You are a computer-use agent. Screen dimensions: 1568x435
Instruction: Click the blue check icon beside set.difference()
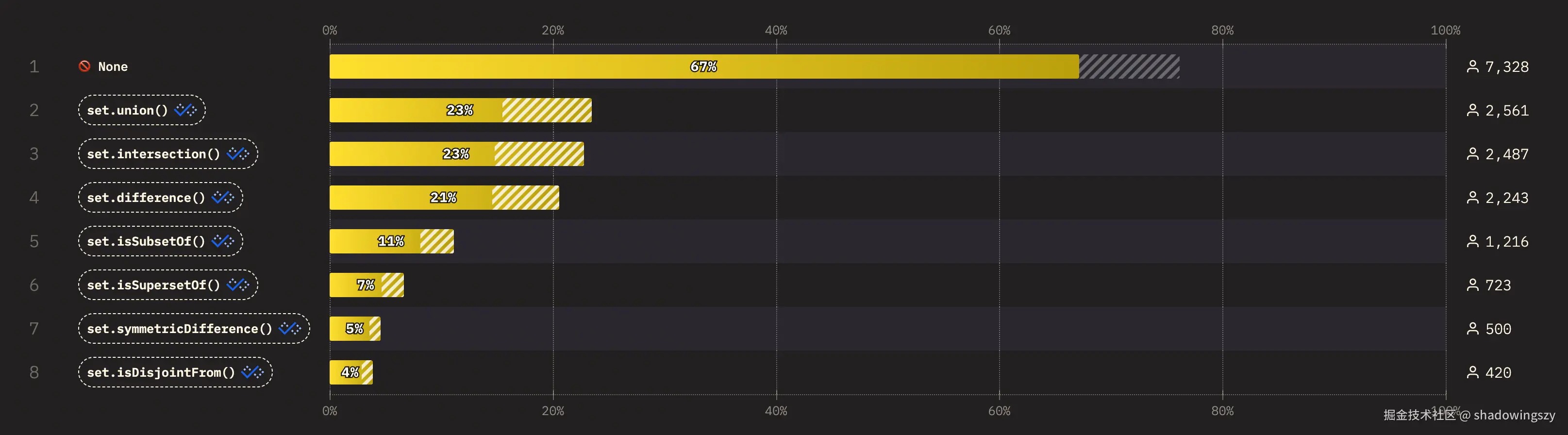click(x=222, y=198)
